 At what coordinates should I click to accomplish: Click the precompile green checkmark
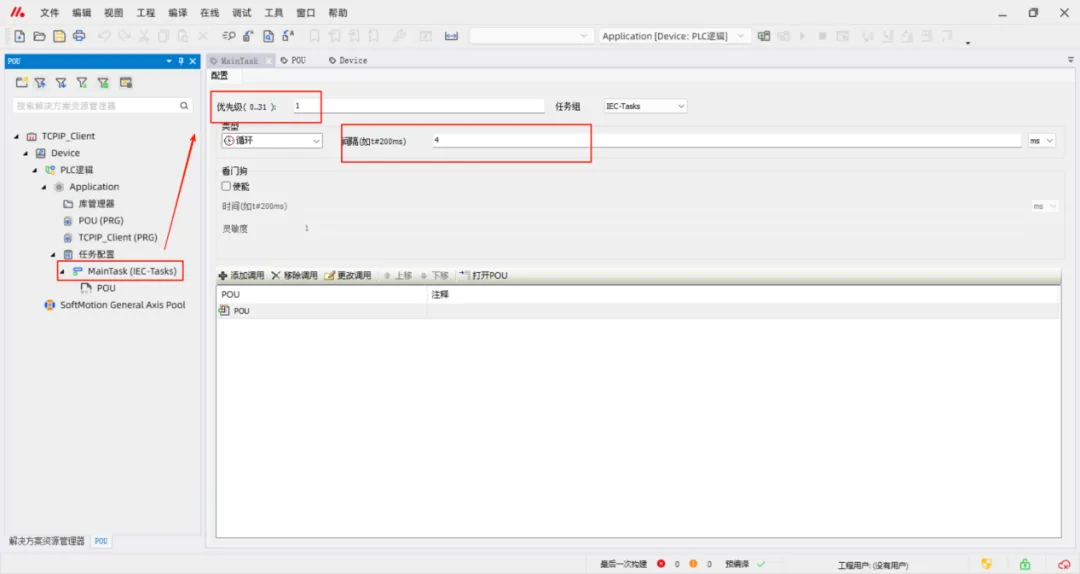[761, 564]
